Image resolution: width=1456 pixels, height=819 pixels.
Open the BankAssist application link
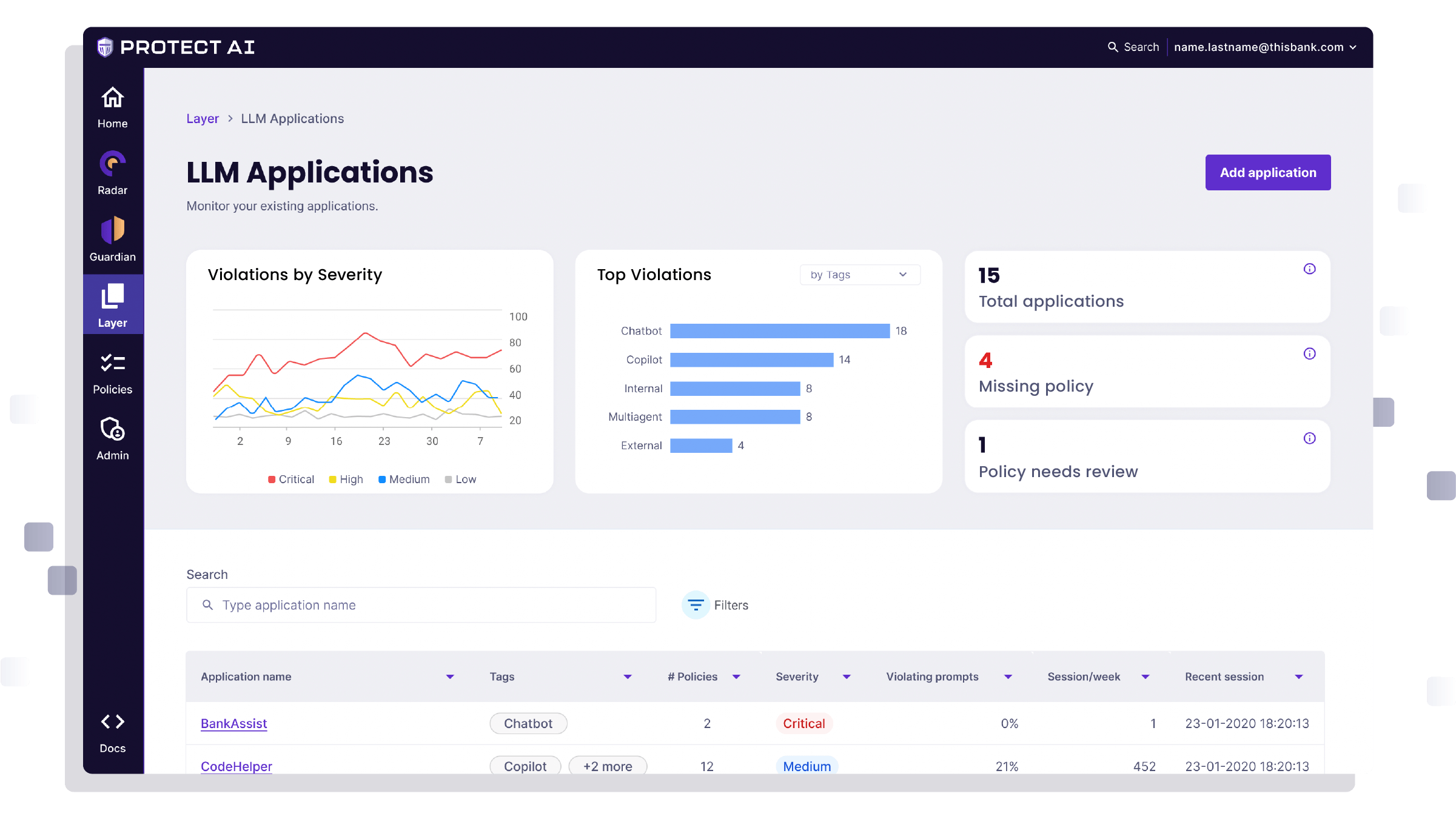coord(234,724)
